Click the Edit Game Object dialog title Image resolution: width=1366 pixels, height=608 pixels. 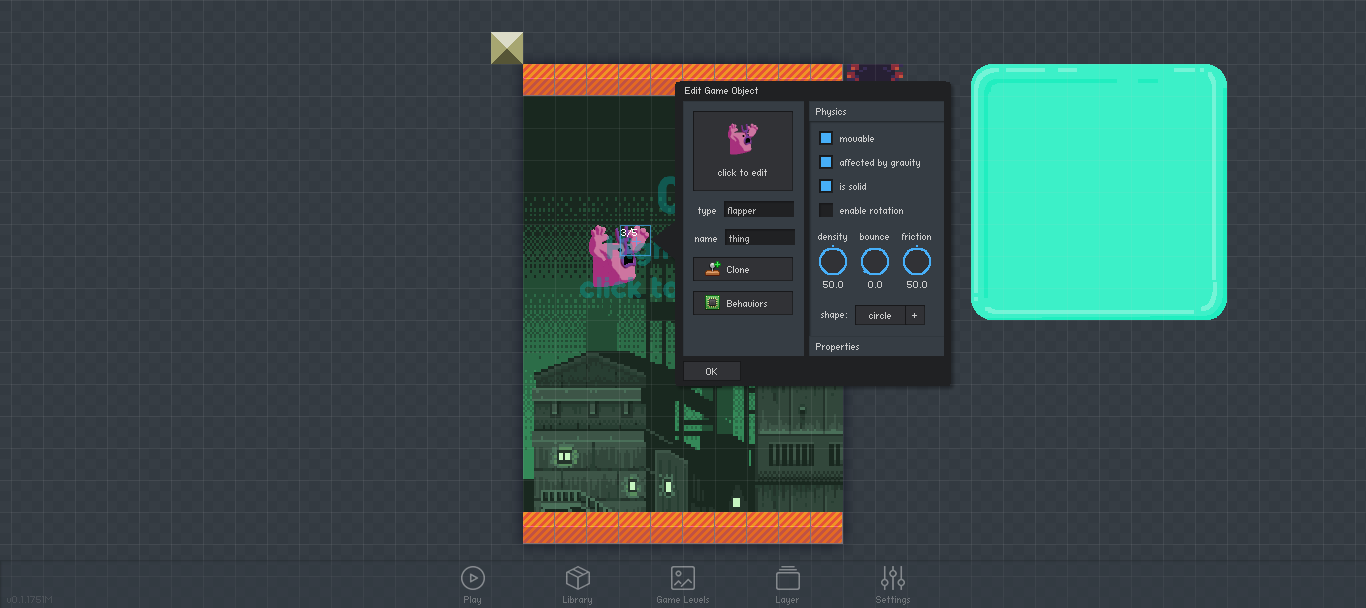click(721, 91)
